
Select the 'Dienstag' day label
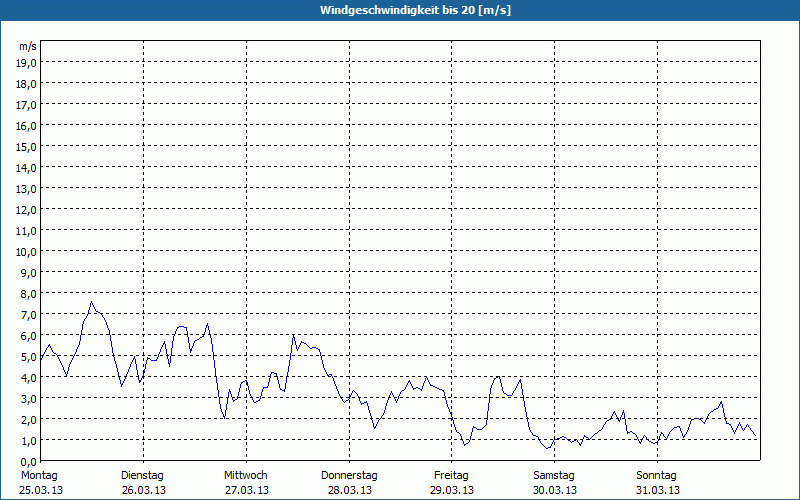(142, 476)
